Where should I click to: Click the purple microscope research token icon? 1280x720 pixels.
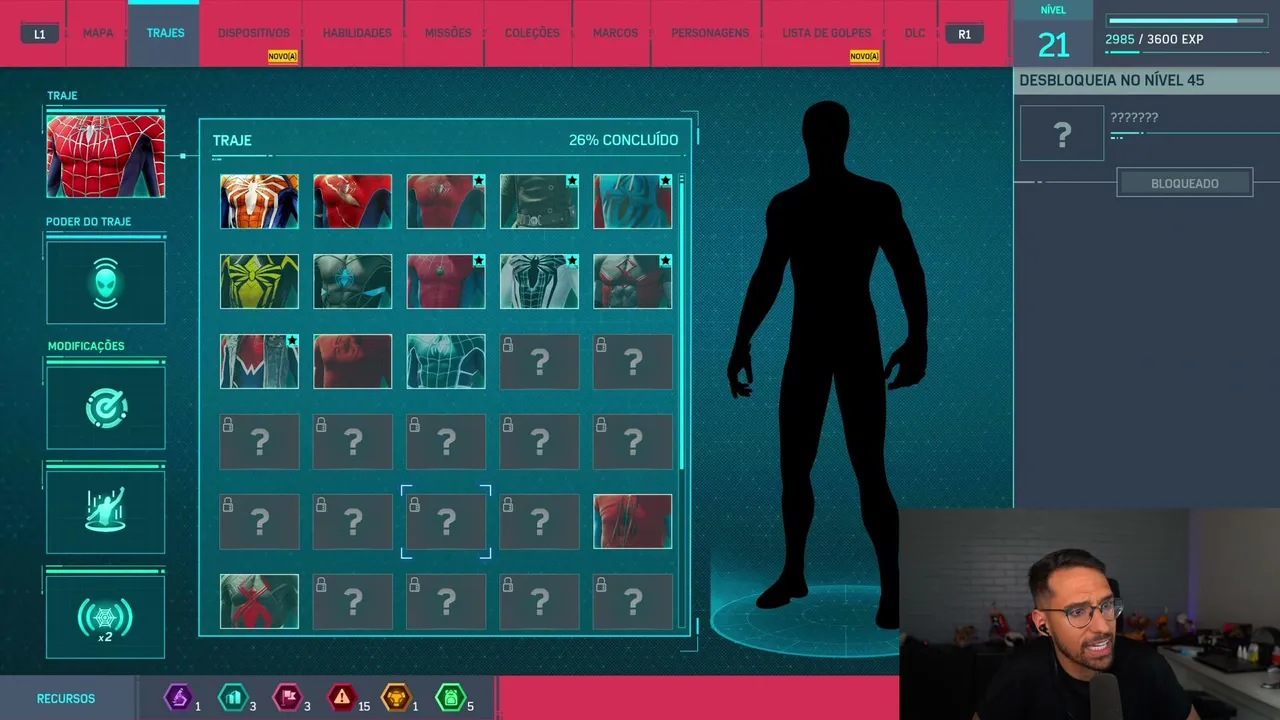coord(178,696)
